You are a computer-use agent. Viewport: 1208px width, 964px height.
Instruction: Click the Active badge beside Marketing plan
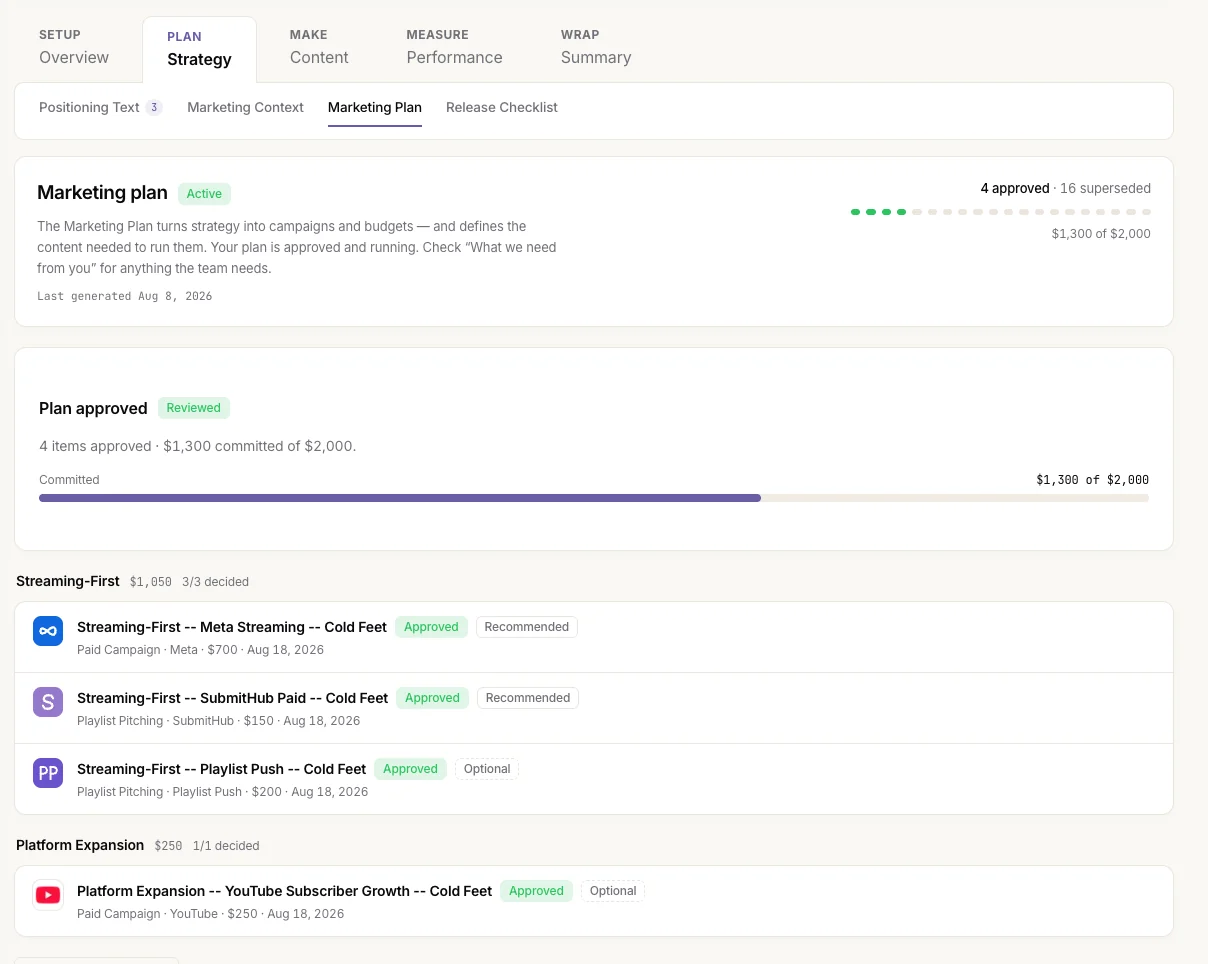click(x=205, y=193)
